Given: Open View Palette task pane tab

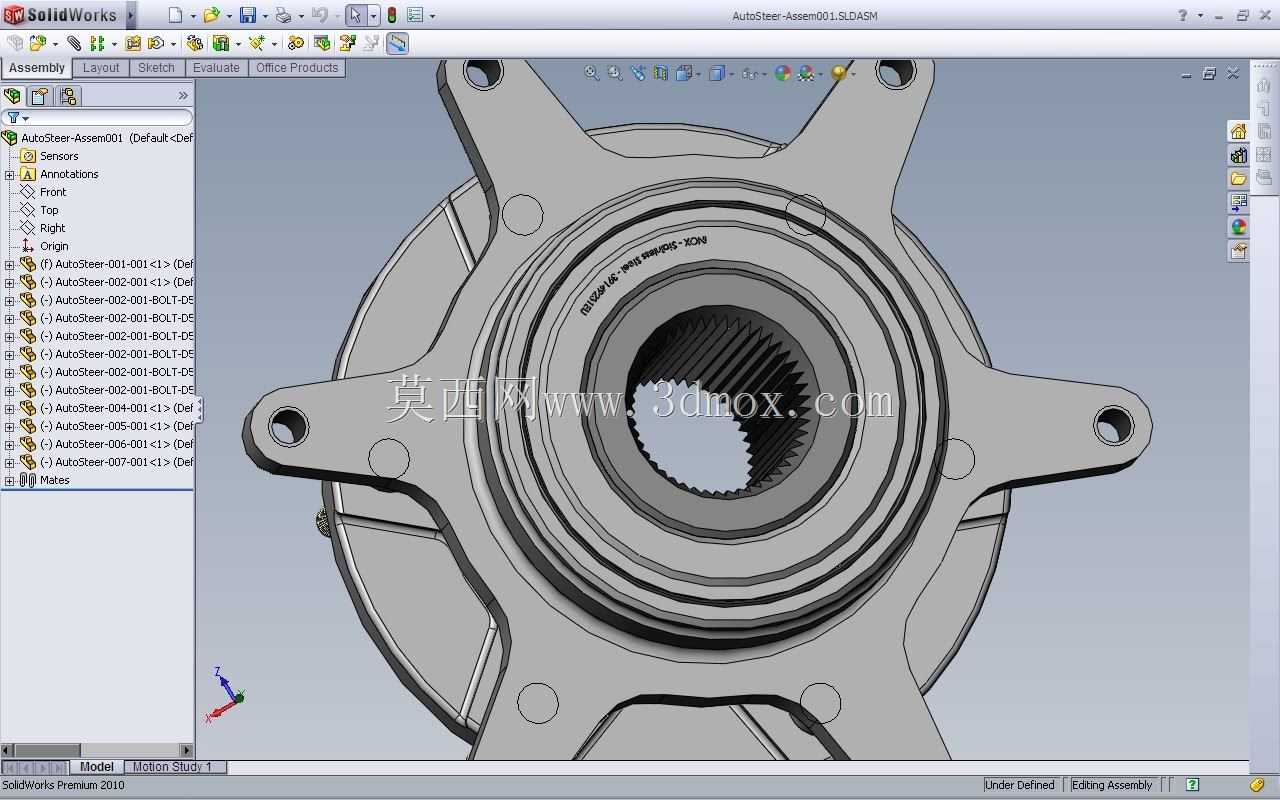Looking at the screenshot, I should (1238, 203).
